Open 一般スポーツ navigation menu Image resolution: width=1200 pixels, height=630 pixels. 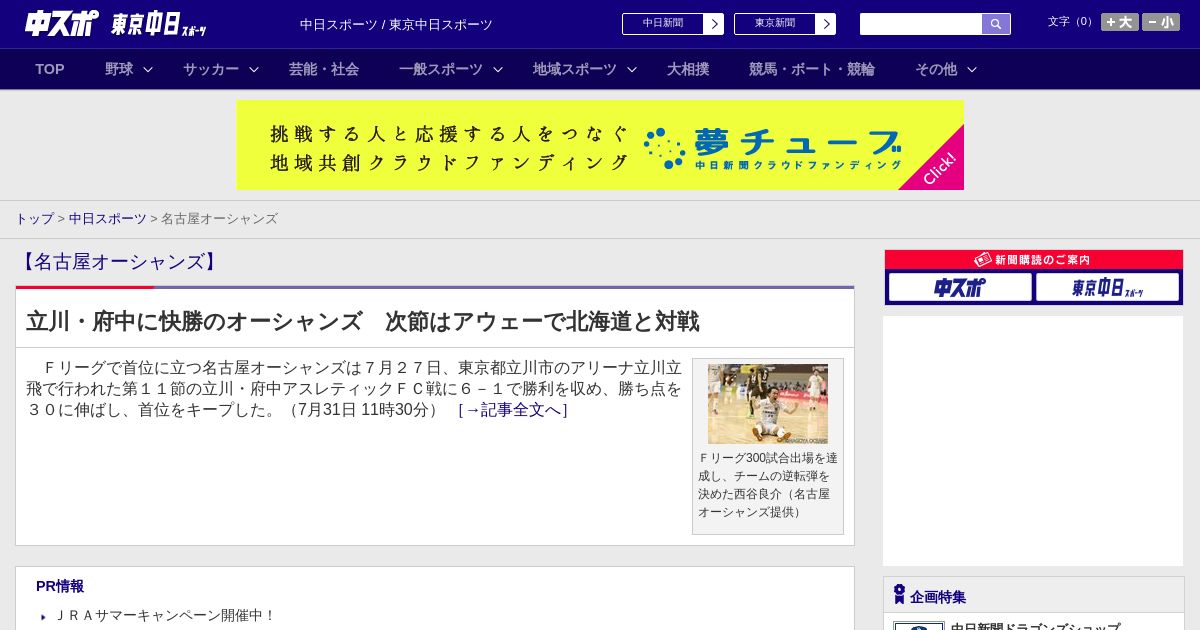click(441, 69)
